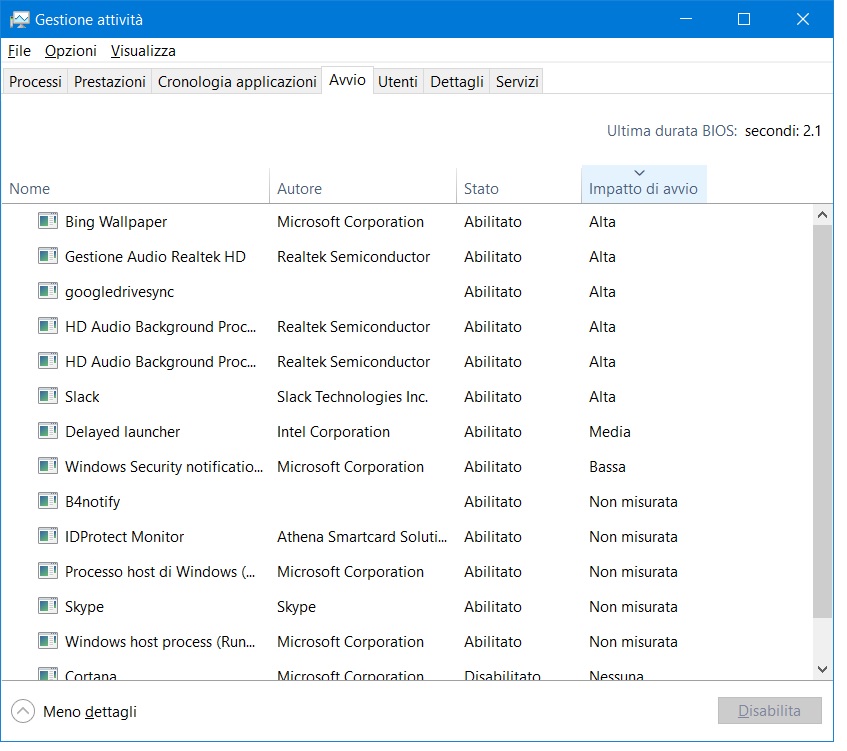Screen dimensions: 847x751
Task: Click the Skype author cell
Action: (296, 607)
